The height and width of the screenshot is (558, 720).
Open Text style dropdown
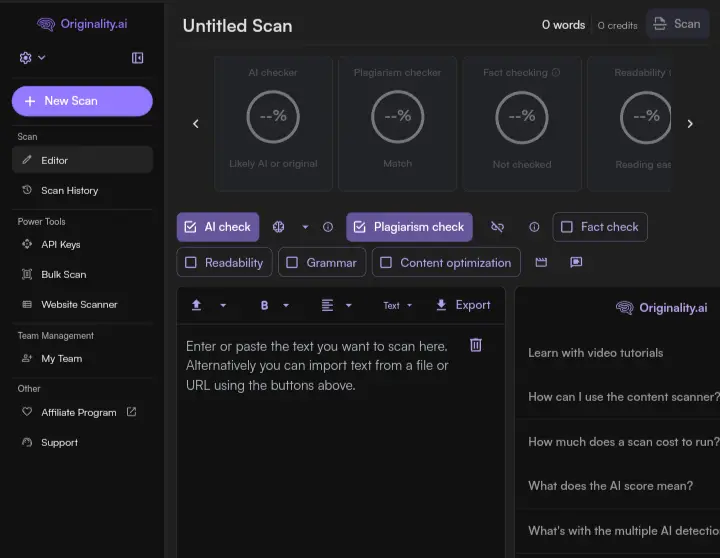(398, 305)
